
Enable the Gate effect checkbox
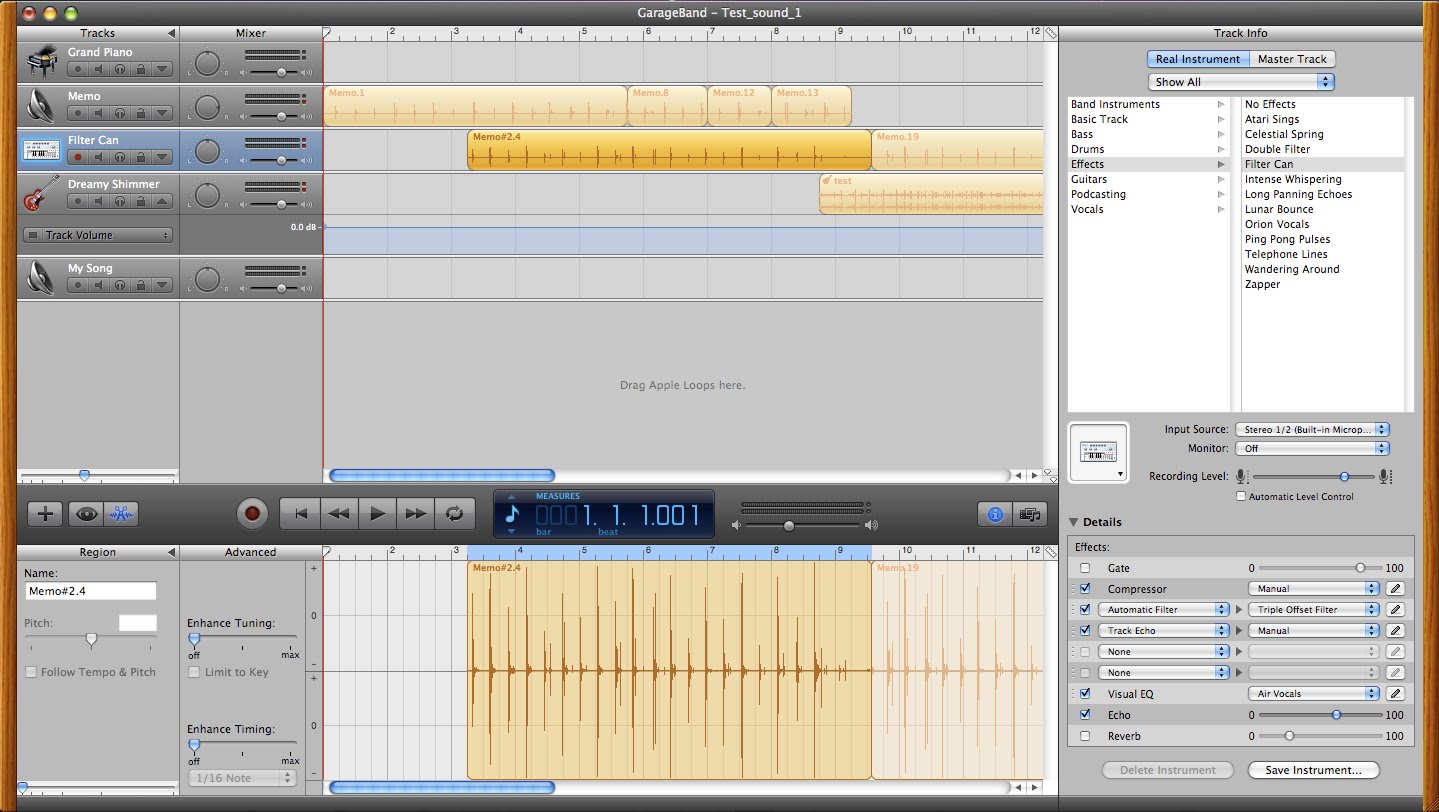pyautogui.click(x=1085, y=568)
